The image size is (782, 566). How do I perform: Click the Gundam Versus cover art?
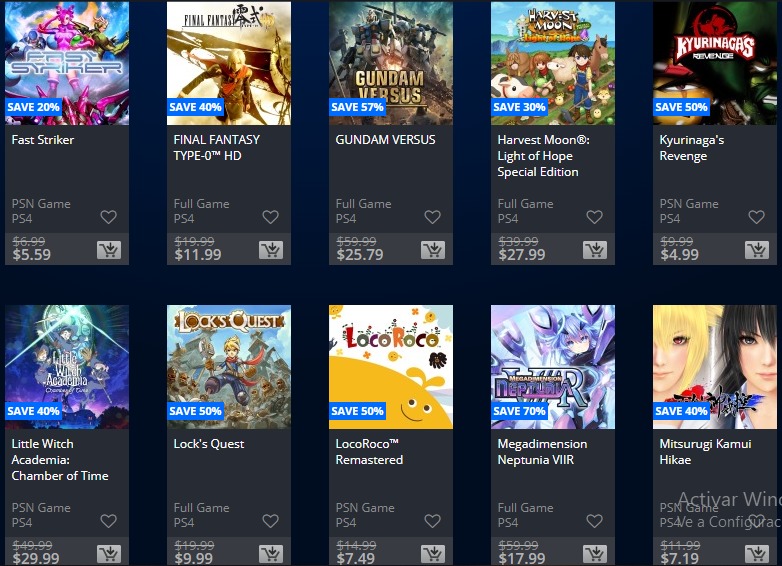(391, 63)
